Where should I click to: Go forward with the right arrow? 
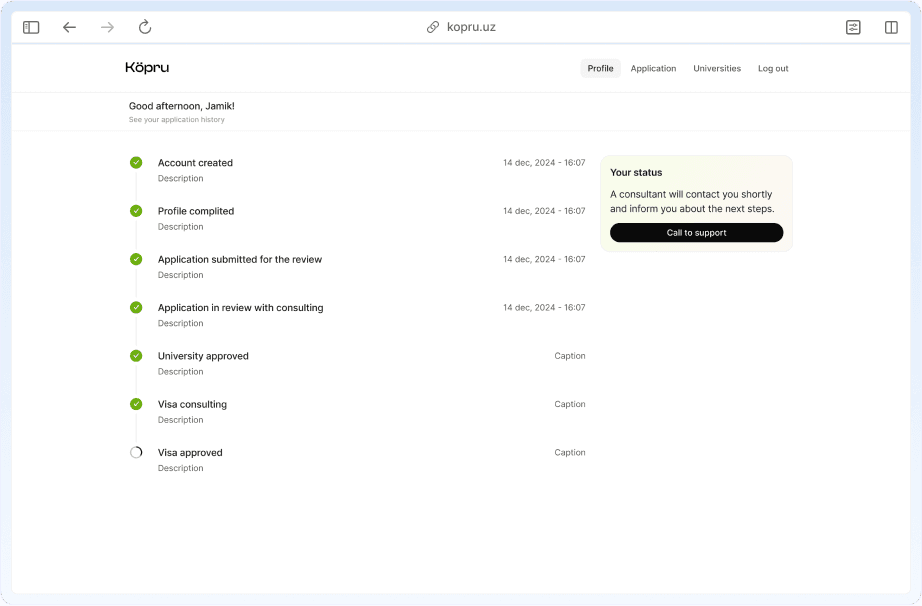107,27
